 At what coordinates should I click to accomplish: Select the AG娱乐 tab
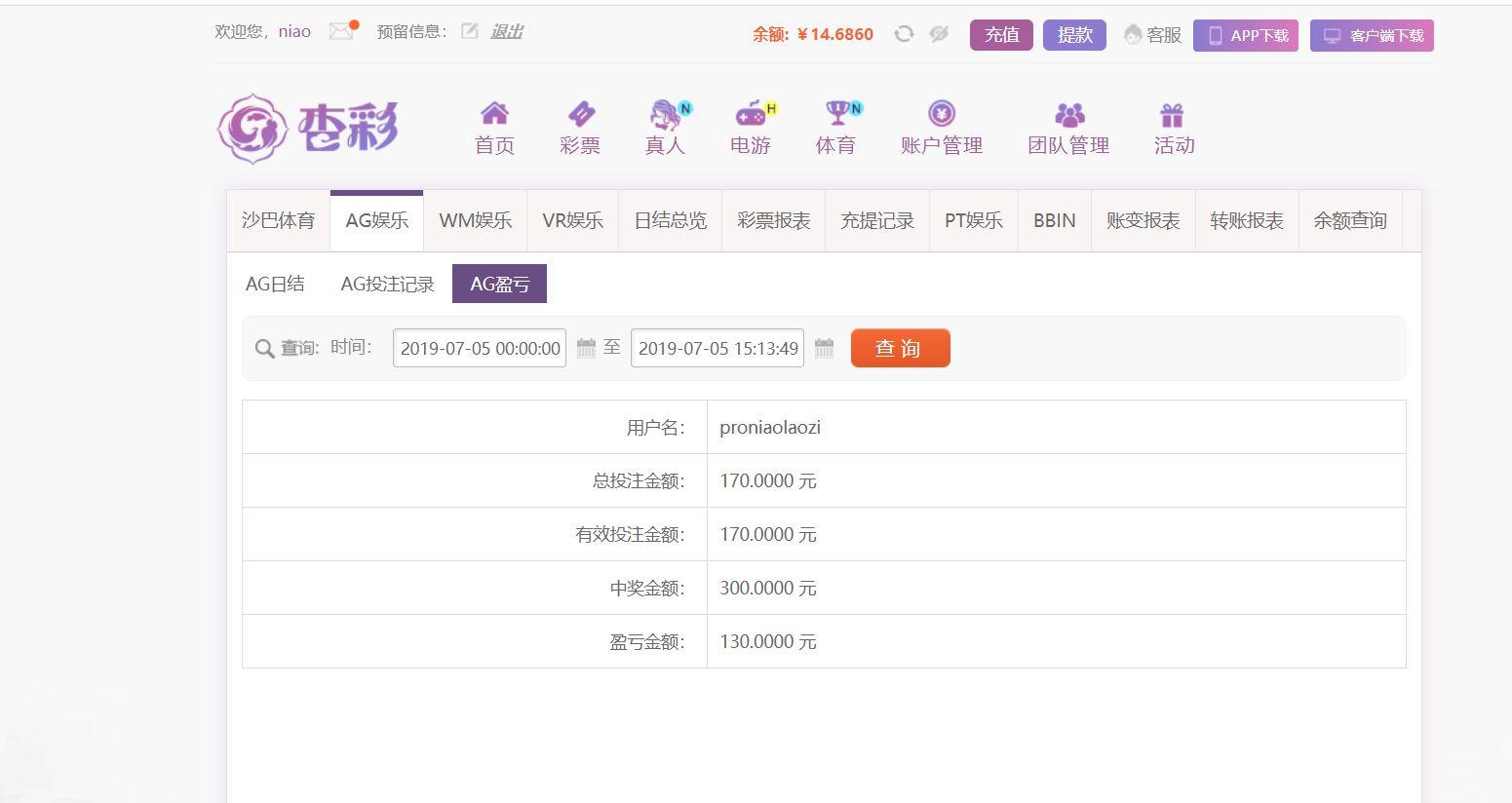[377, 221]
